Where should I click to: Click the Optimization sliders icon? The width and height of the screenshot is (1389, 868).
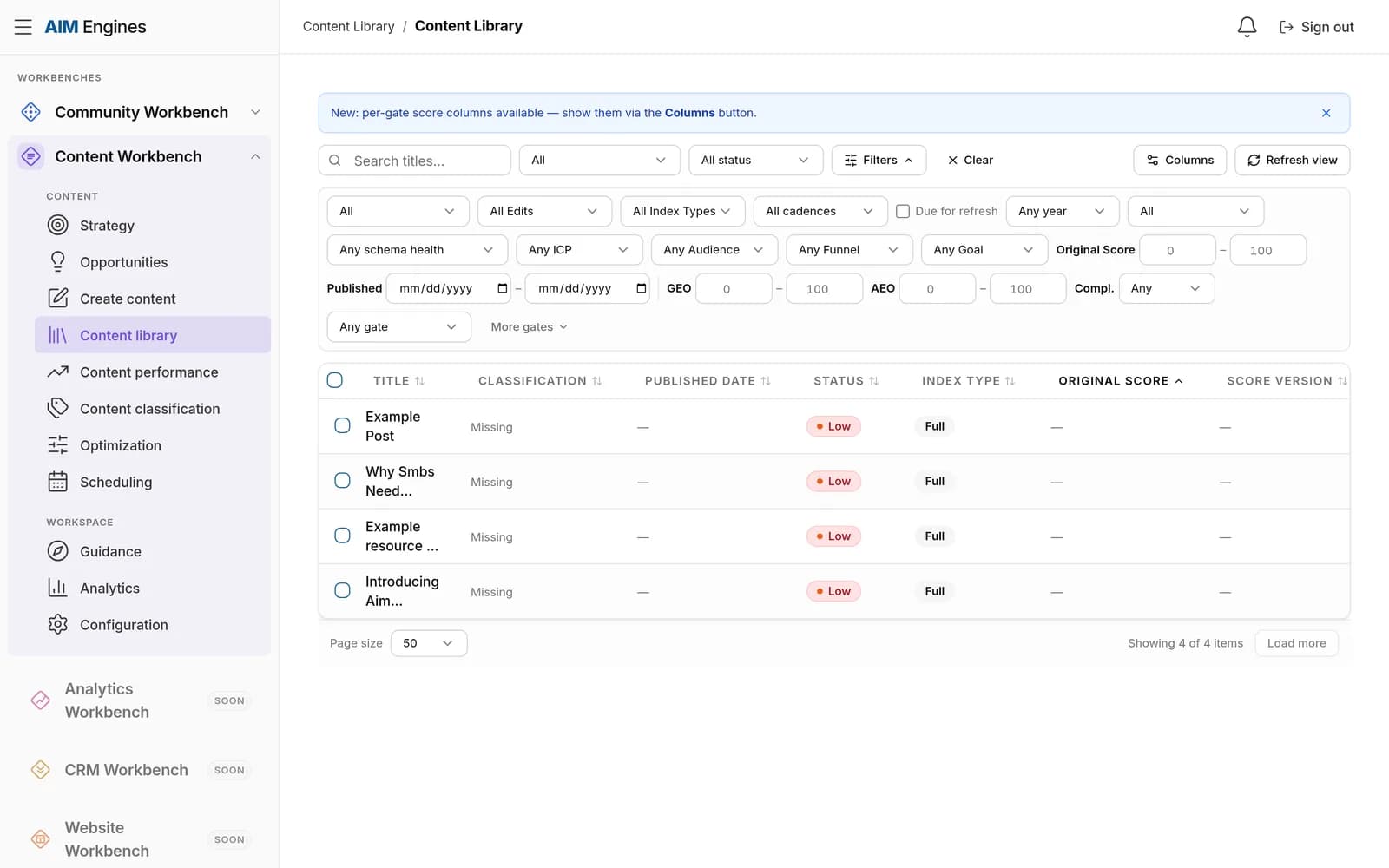[x=57, y=445]
